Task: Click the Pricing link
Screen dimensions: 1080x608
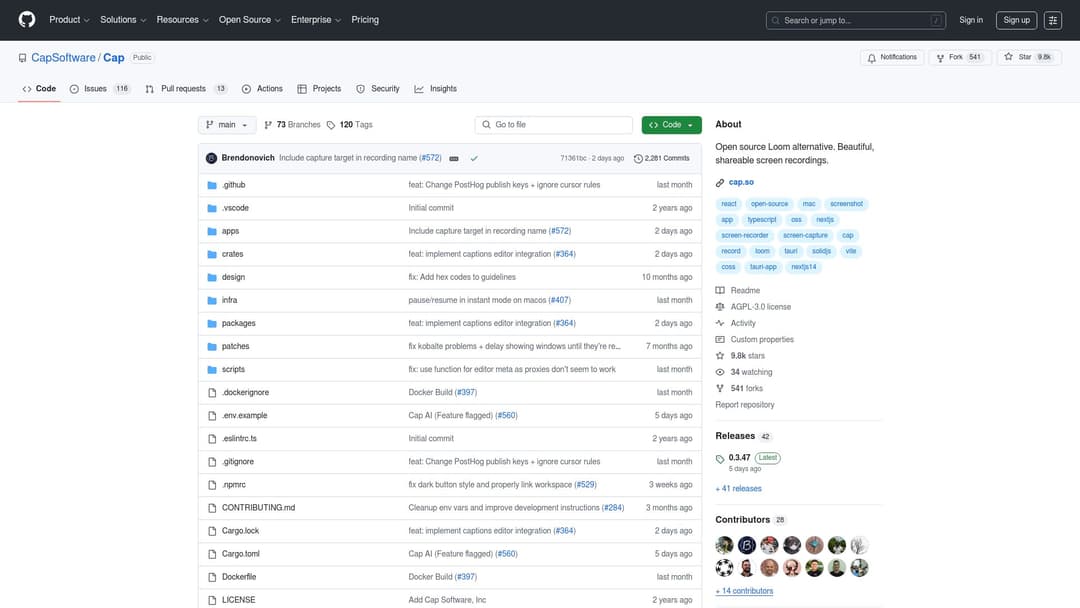Action: [365, 20]
